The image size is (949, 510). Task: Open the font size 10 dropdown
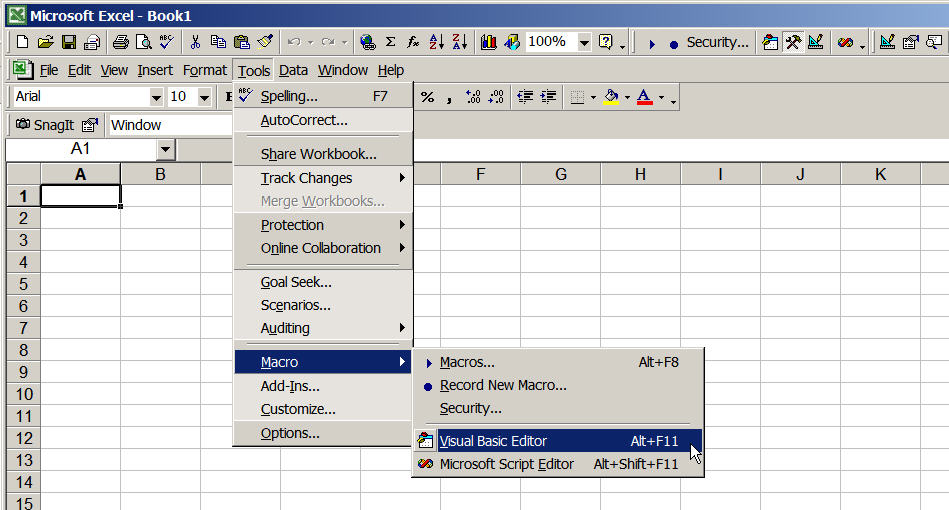pyautogui.click(x=205, y=97)
